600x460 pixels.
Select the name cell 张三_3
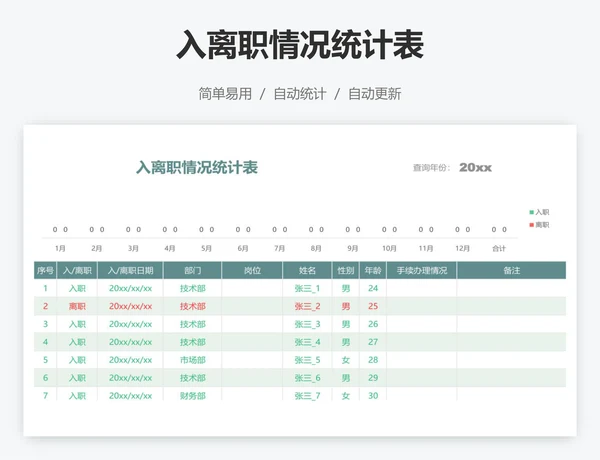click(x=307, y=324)
